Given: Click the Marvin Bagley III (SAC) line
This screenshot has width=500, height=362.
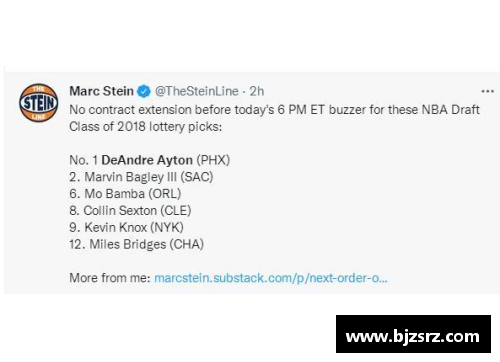Looking at the screenshot, I should [141, 177].
